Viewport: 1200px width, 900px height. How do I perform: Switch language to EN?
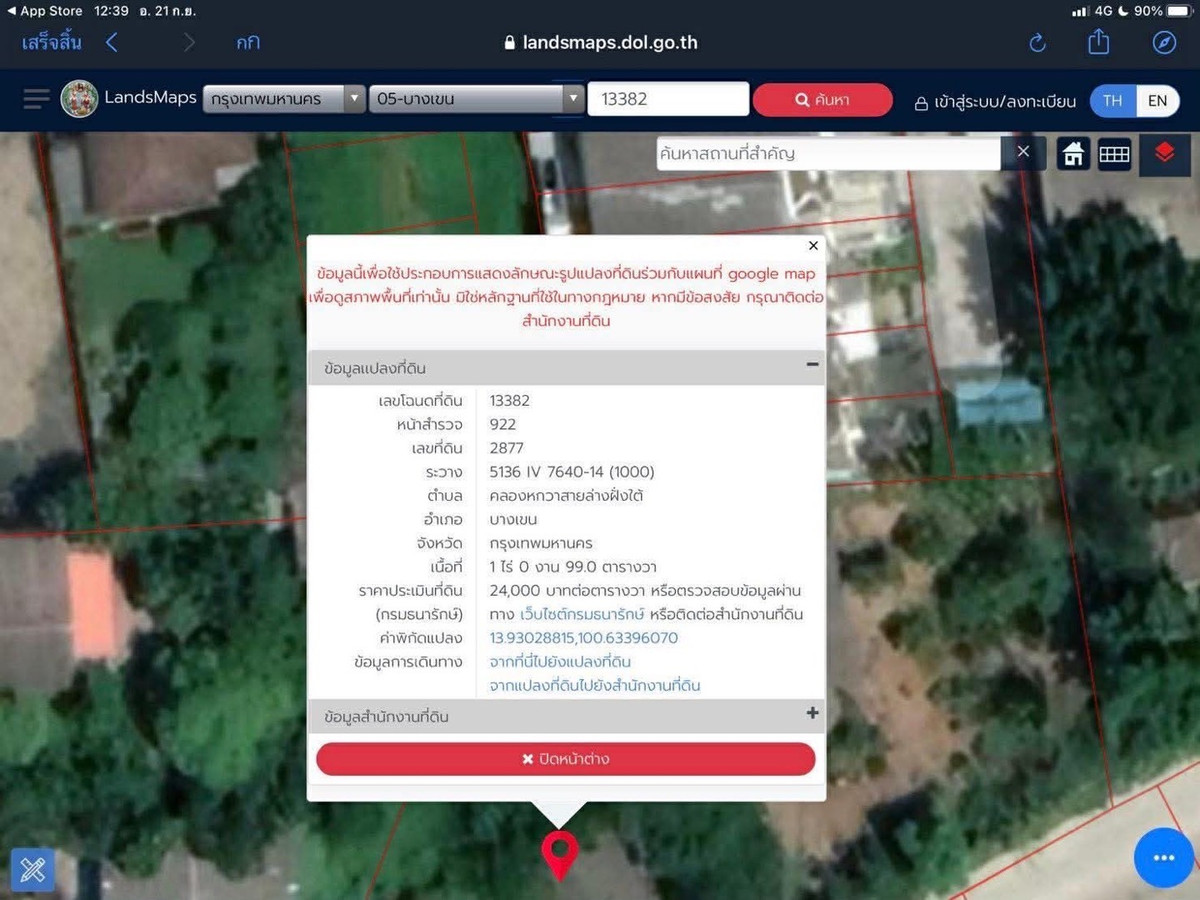click(1157, 101)
